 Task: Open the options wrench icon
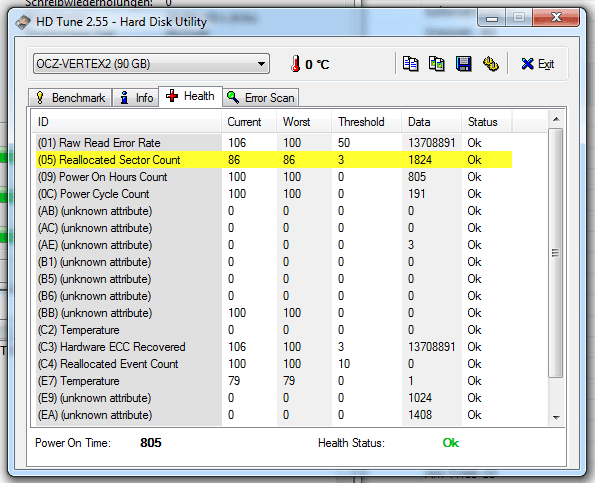490,64
